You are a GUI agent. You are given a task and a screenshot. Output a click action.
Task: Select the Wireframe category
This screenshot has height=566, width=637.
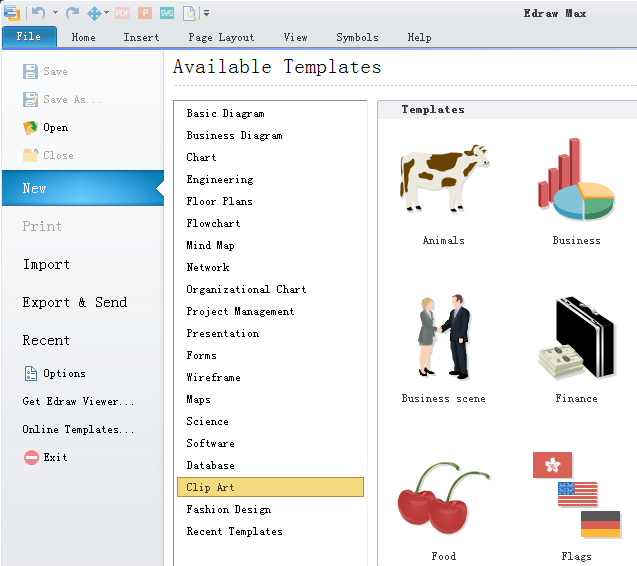(x=213, y=377)
